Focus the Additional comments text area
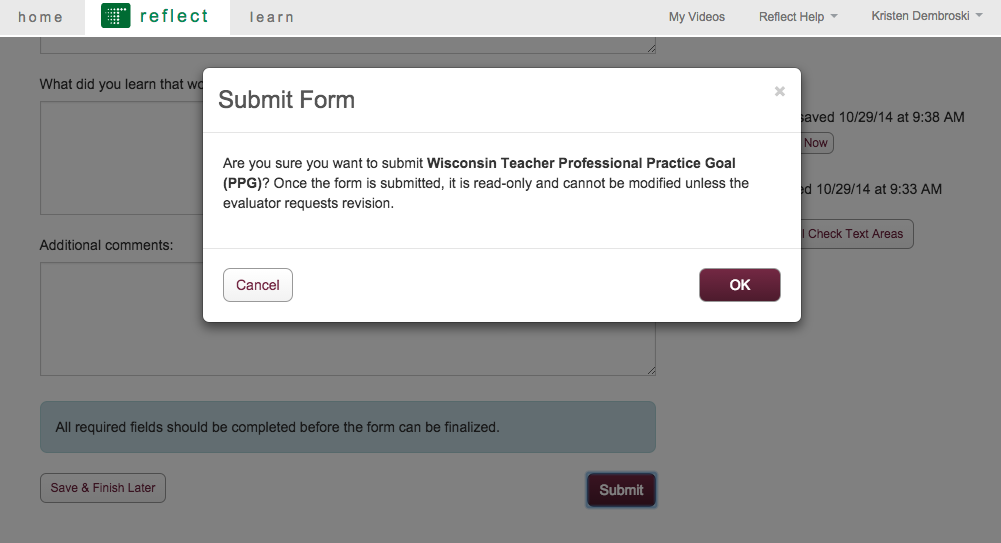 coord(348,319)
